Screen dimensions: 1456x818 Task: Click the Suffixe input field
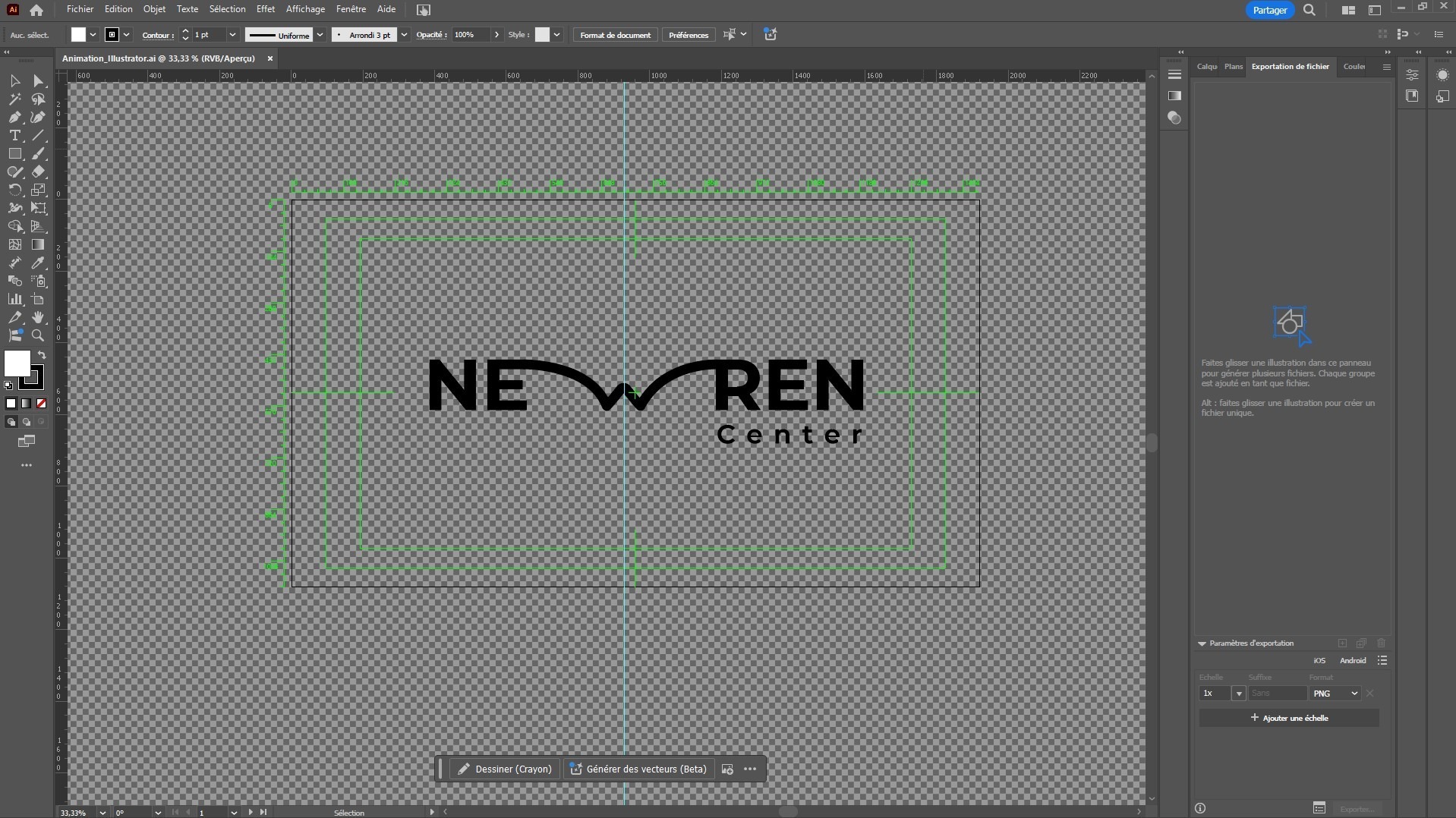point(1277,694)
